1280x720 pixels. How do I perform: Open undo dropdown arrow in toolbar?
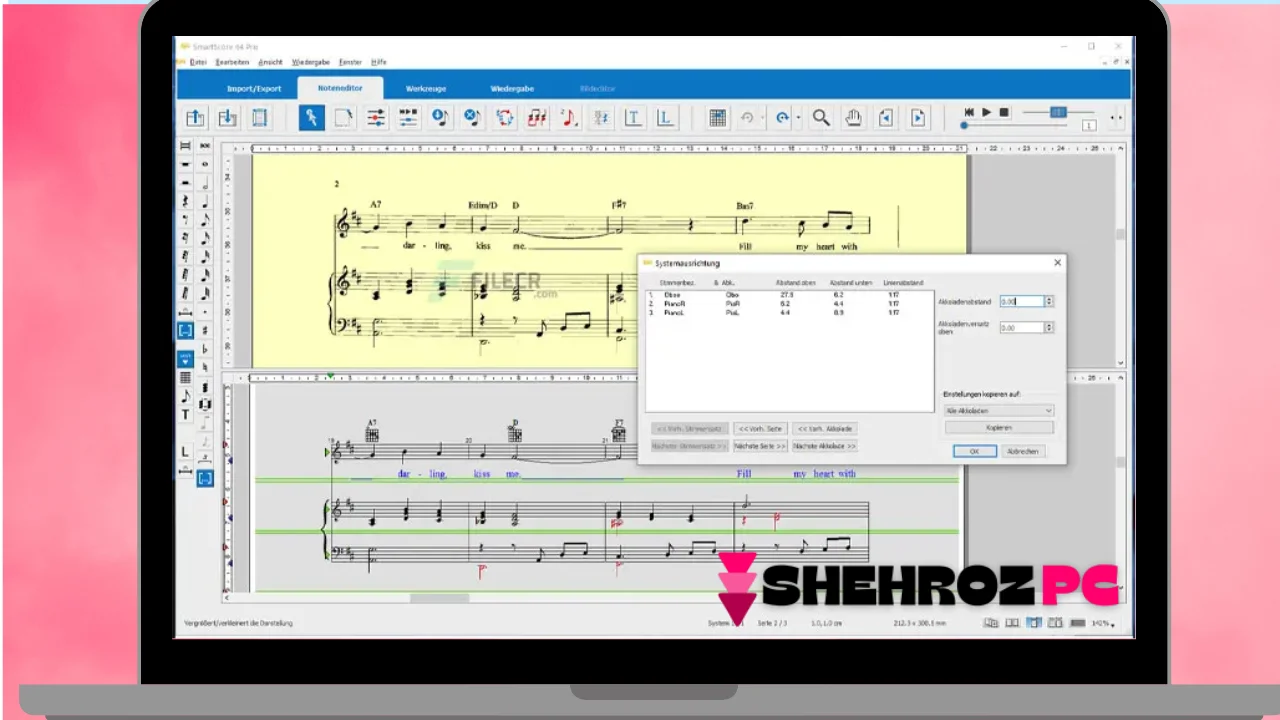point(763,119)
